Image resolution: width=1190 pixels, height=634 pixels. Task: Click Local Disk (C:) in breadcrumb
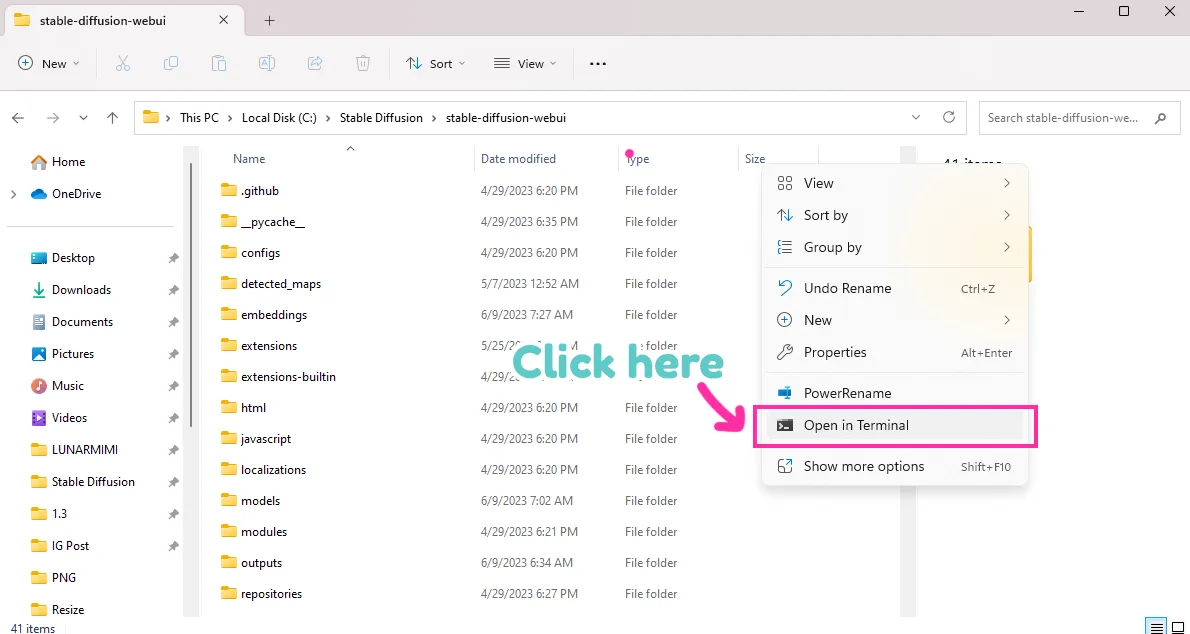(x=279, y=118)
